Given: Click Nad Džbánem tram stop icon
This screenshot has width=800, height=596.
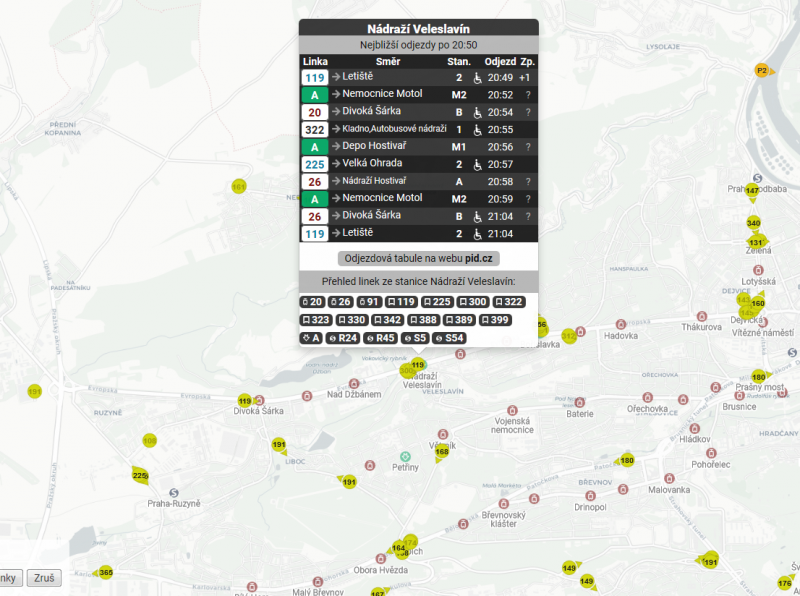Looking at the screenshot, I should click(x=354, y=383).
